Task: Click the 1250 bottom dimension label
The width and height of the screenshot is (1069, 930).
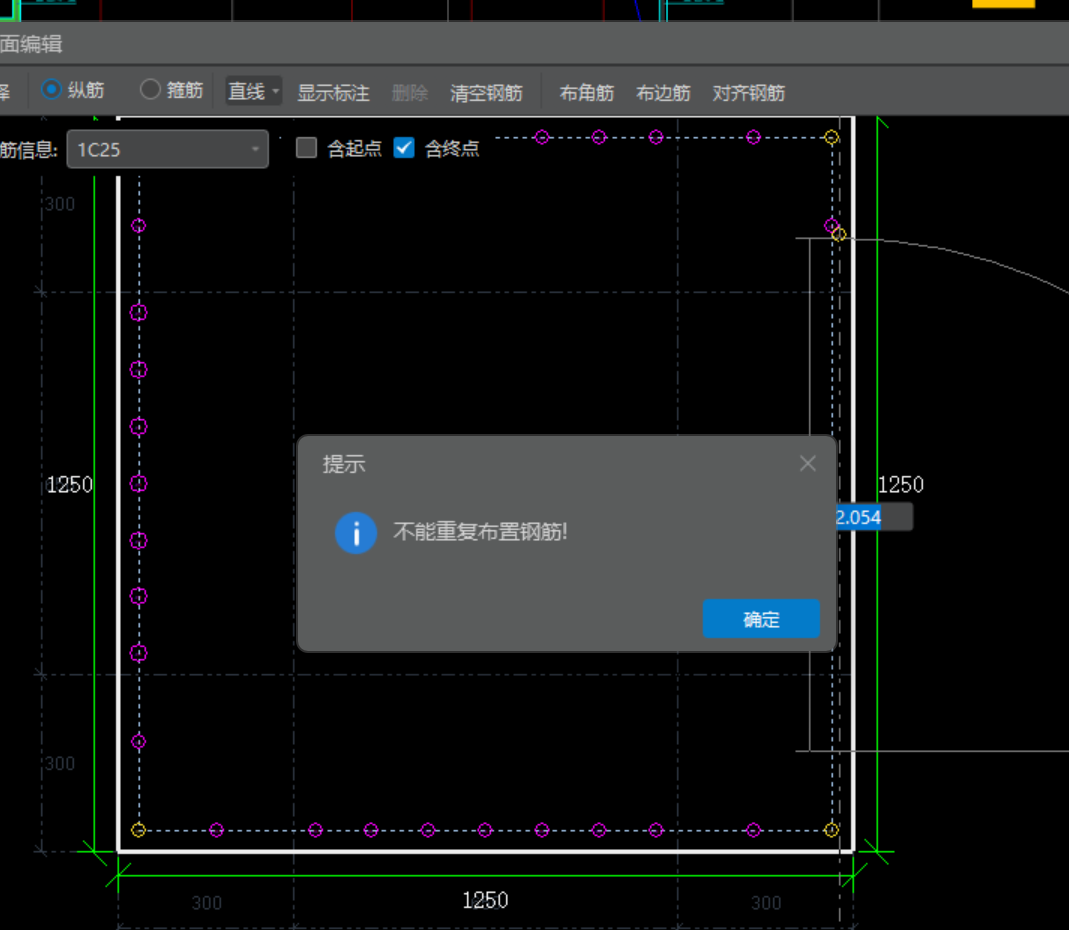Action: click(x=485, y=901)
